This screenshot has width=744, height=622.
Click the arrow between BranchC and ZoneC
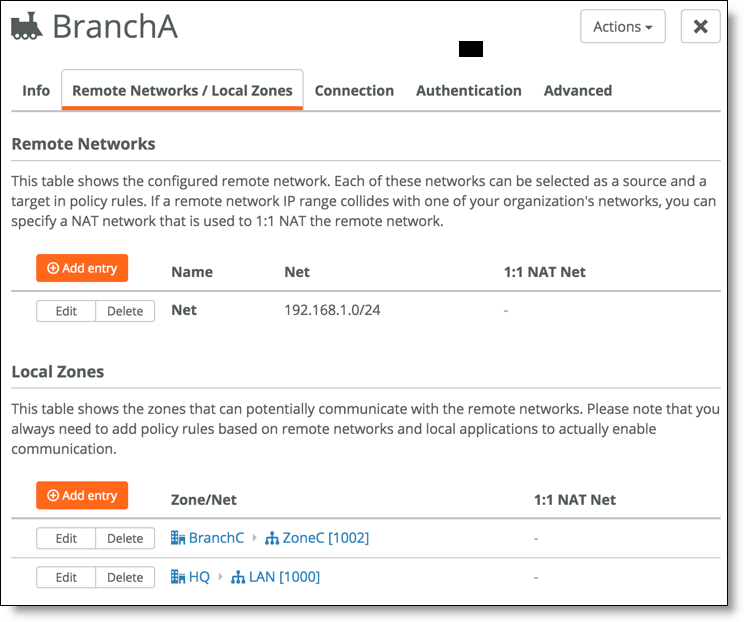pos(254,538)
